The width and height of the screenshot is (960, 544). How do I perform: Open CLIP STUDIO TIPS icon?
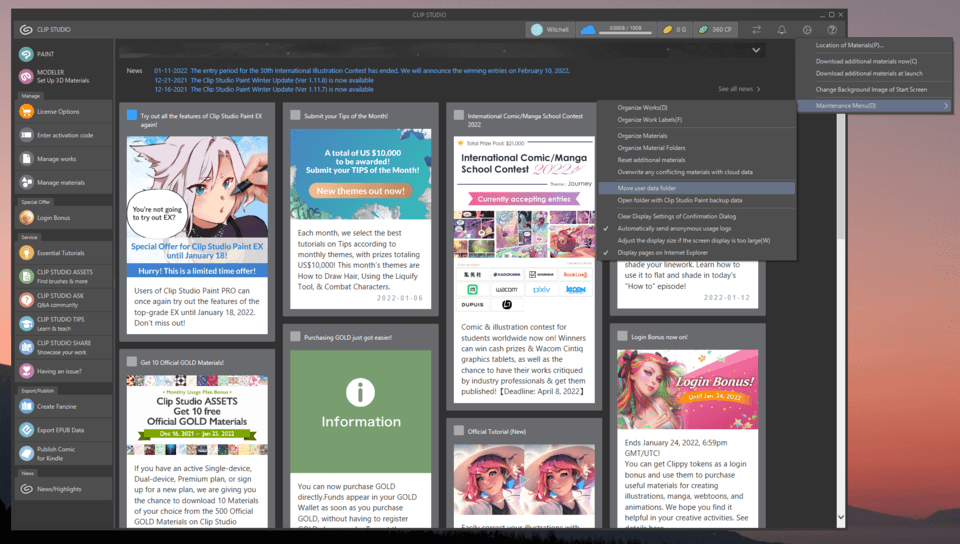coord(26,324)
